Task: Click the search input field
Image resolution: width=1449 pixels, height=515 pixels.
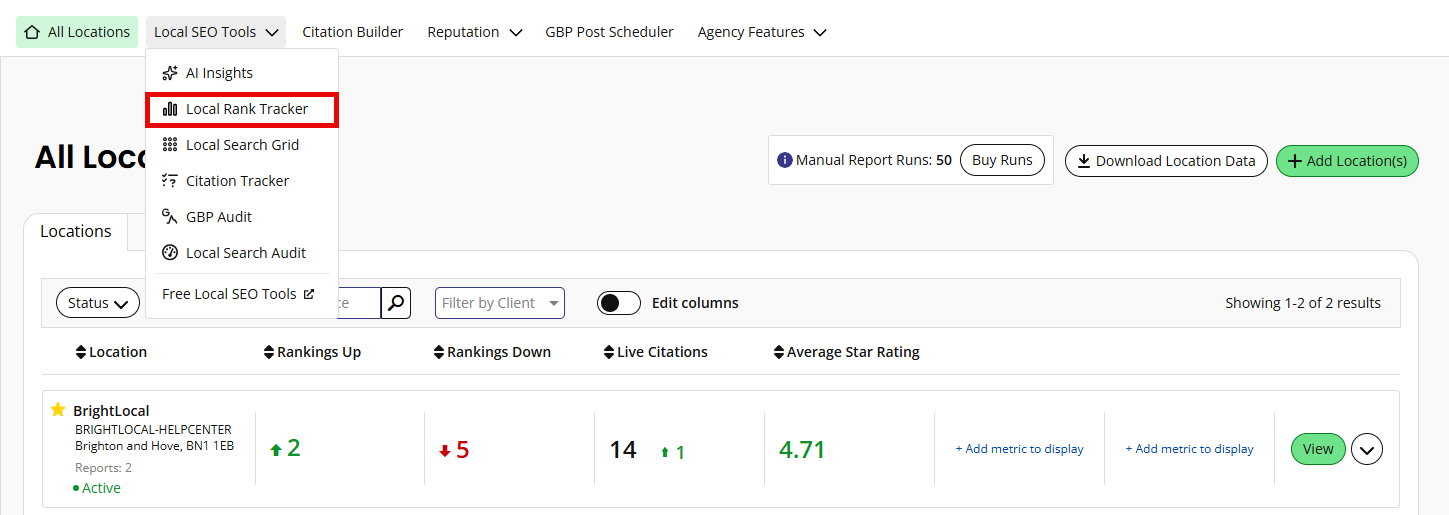Action: point(360,303)
